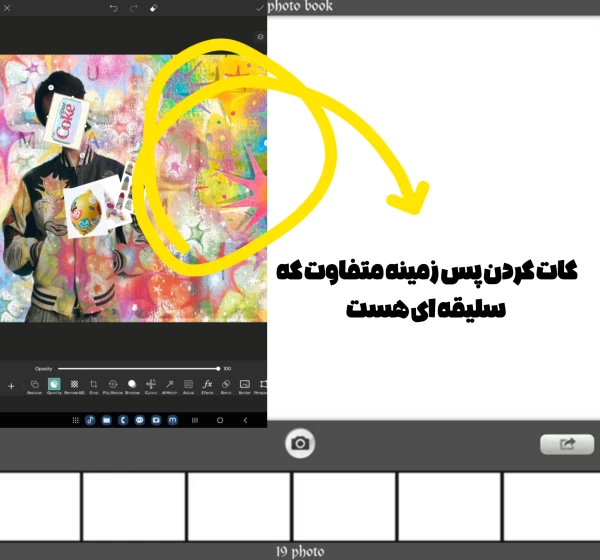The image size is (600, 560).
Task: Choose the Blend tool
Action: pos(226,386)
